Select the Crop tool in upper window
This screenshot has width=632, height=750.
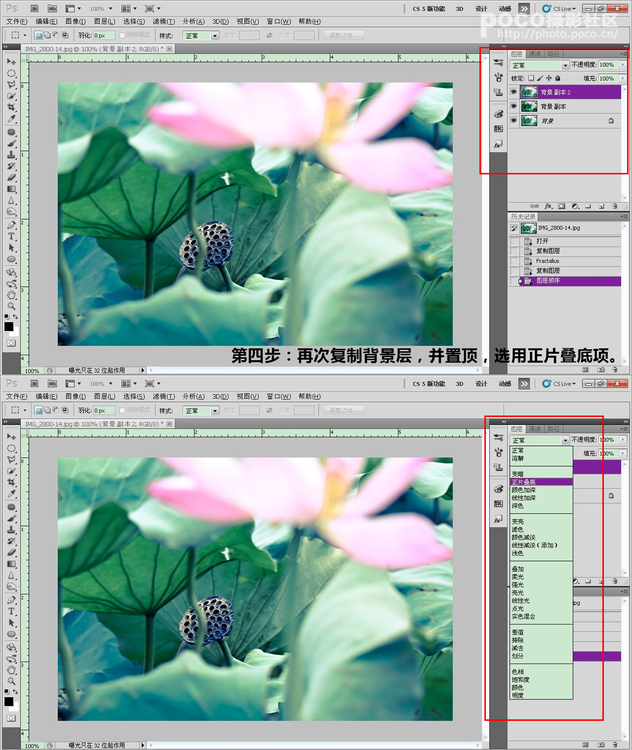(x=11, y=108)
